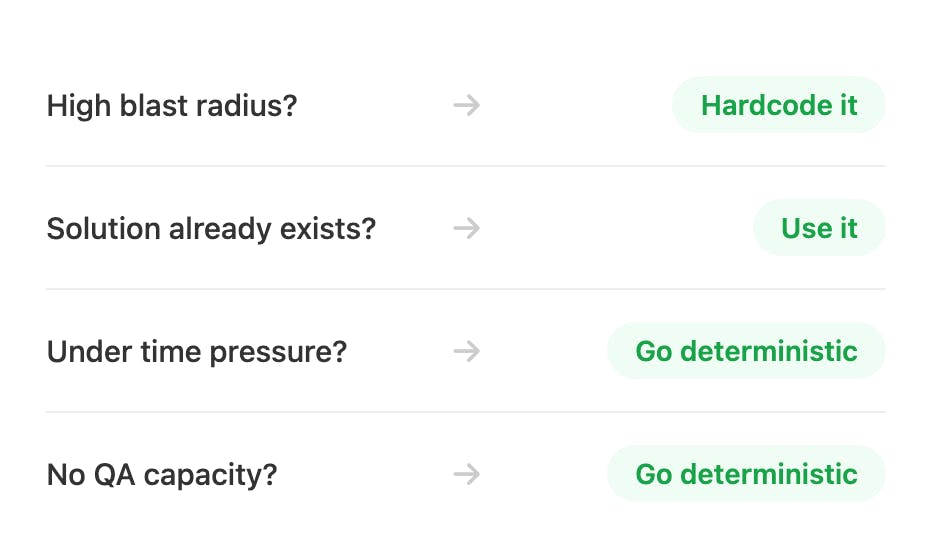Click the word Hardcode inside the green pill
The width and height of the screenshot is (948, 560).
pos(753,105)
